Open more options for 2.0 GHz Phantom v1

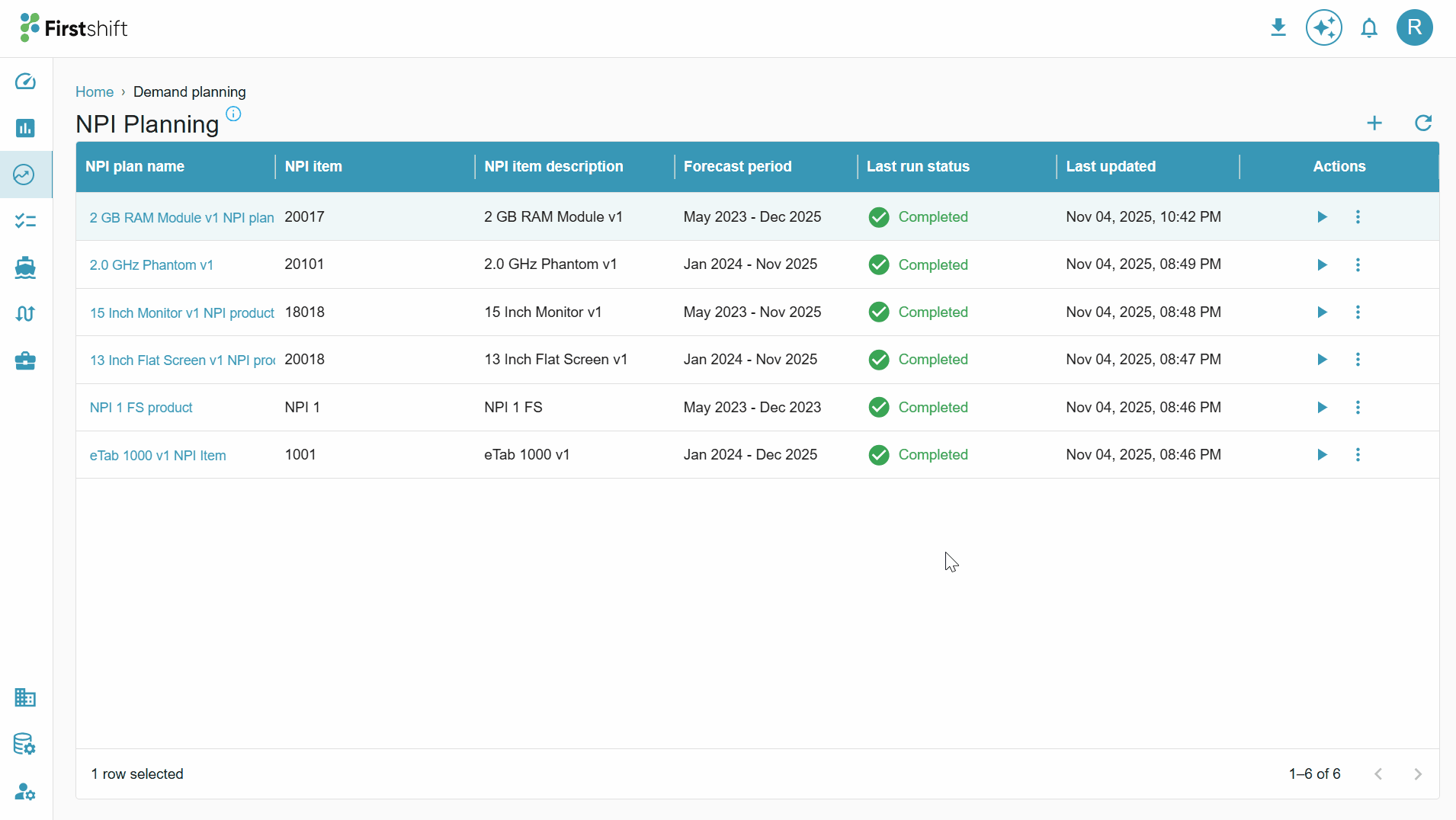[x=1358, y=264]
